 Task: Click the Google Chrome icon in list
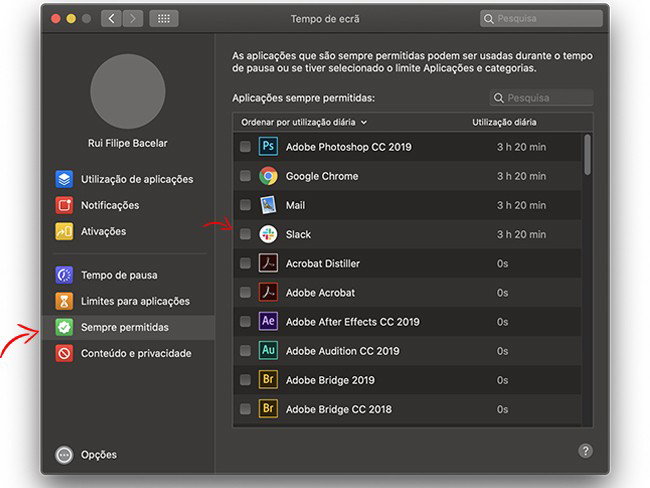tap(268, 176)
